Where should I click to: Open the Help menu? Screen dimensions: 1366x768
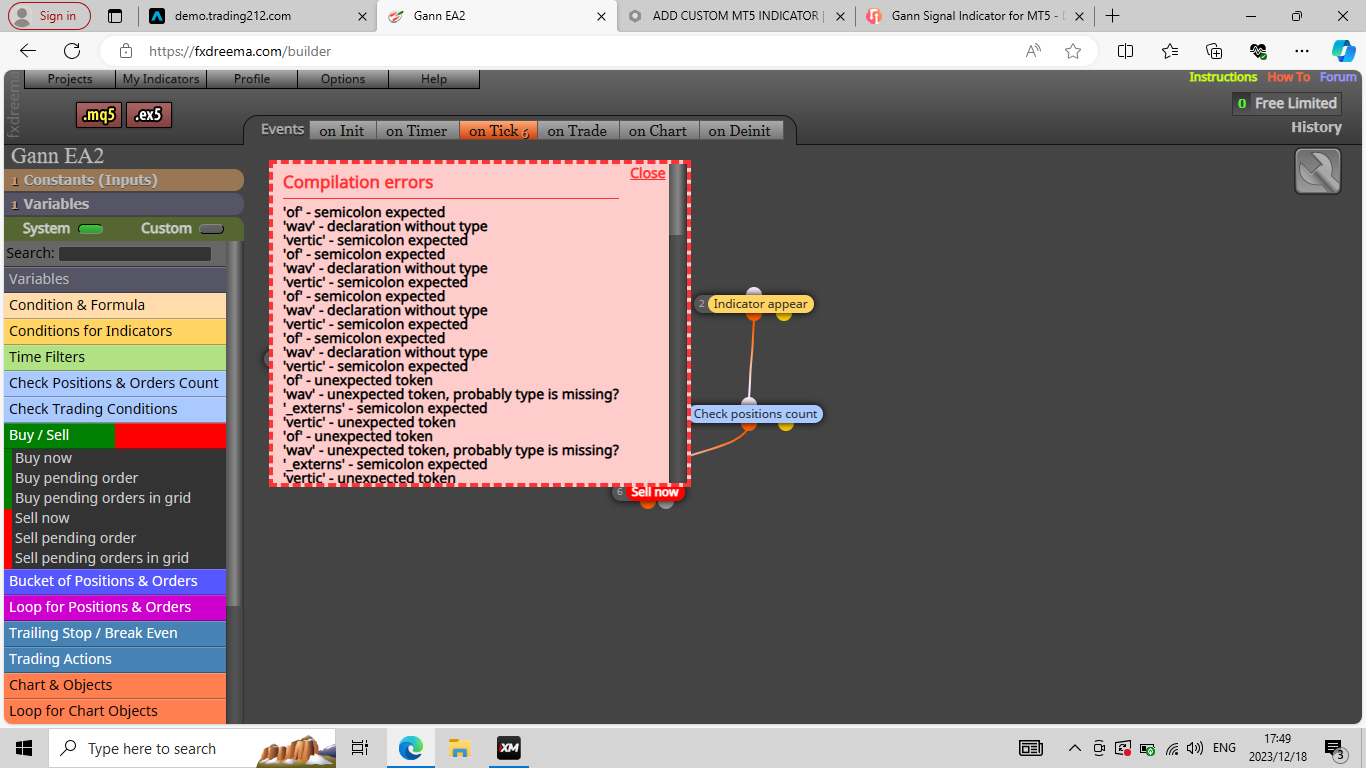(434, 79)
